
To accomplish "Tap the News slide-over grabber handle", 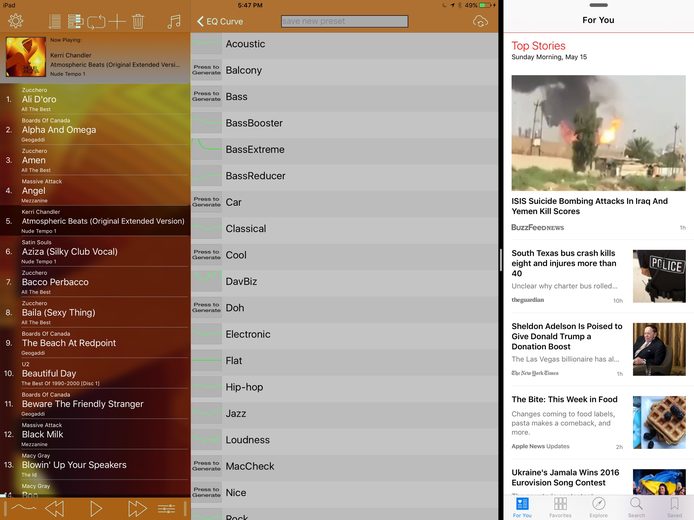I will (598, 5).
